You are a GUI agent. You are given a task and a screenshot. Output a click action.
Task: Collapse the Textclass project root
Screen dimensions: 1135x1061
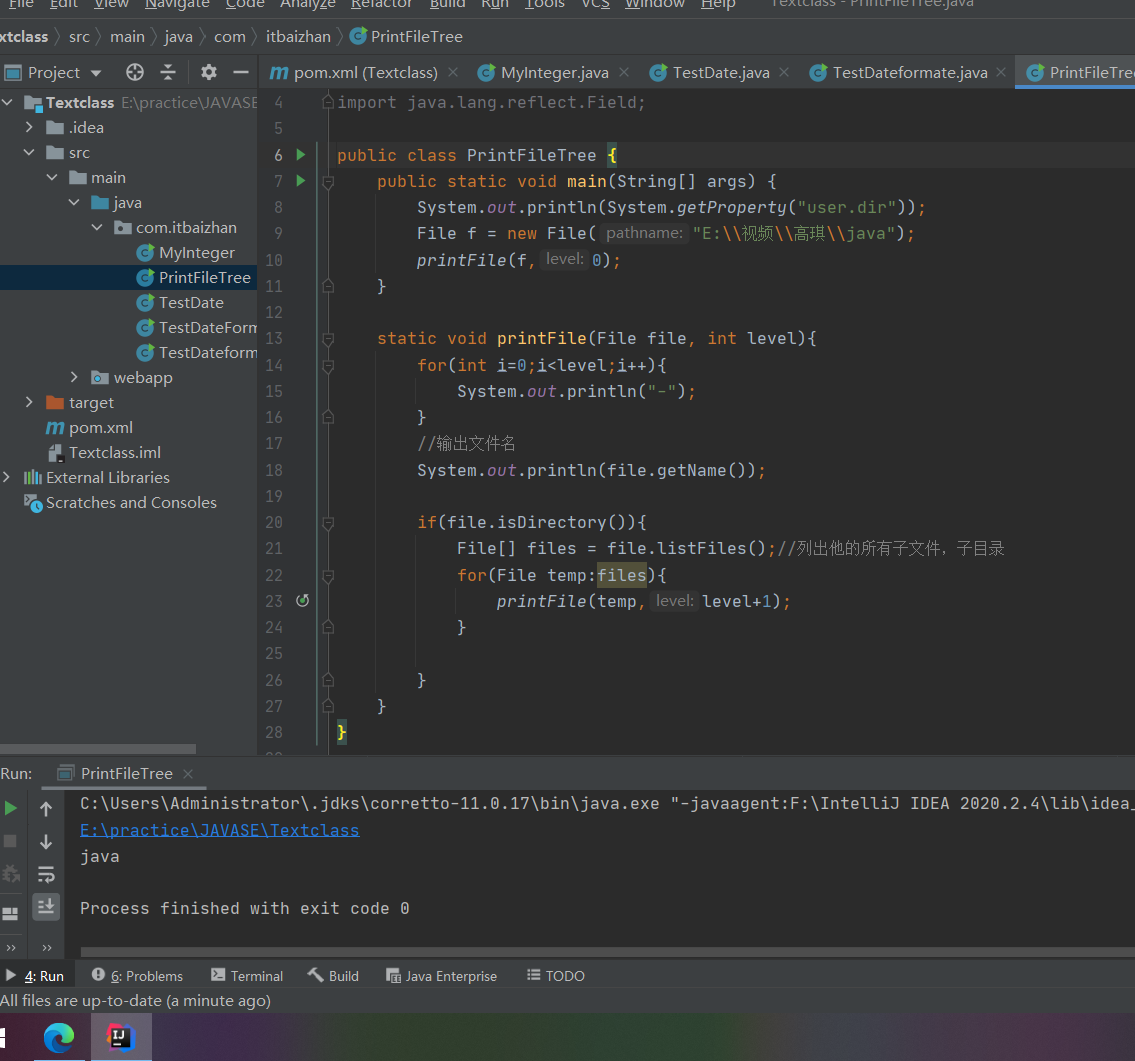click(x=7, y=103)
